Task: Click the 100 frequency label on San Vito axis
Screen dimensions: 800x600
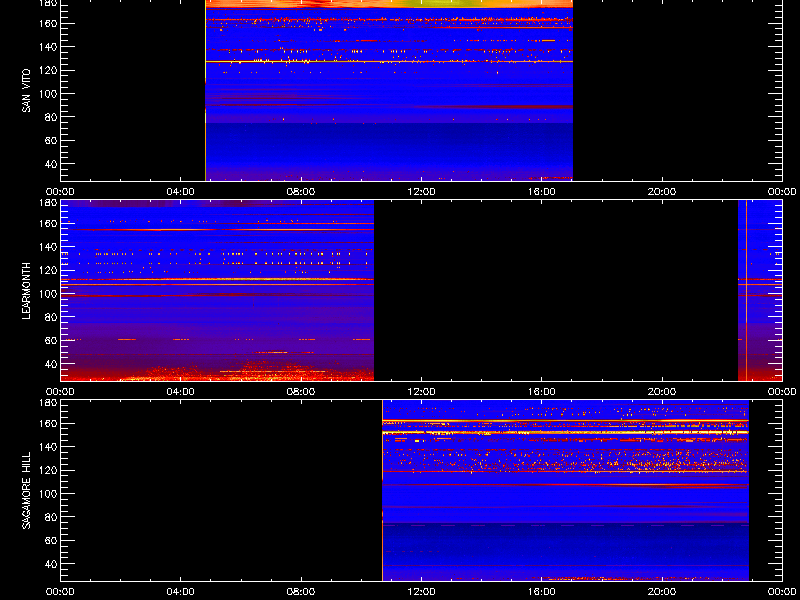Action: tap(49, 94)
